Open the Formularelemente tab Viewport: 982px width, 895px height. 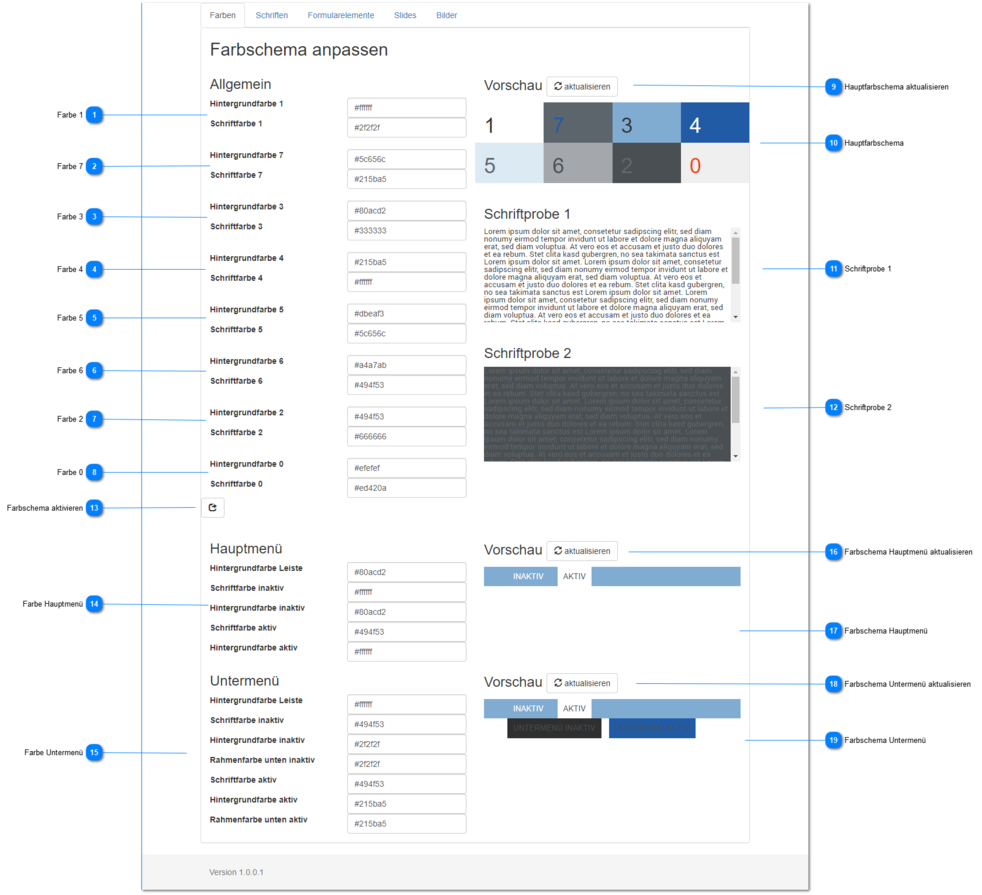341,15
